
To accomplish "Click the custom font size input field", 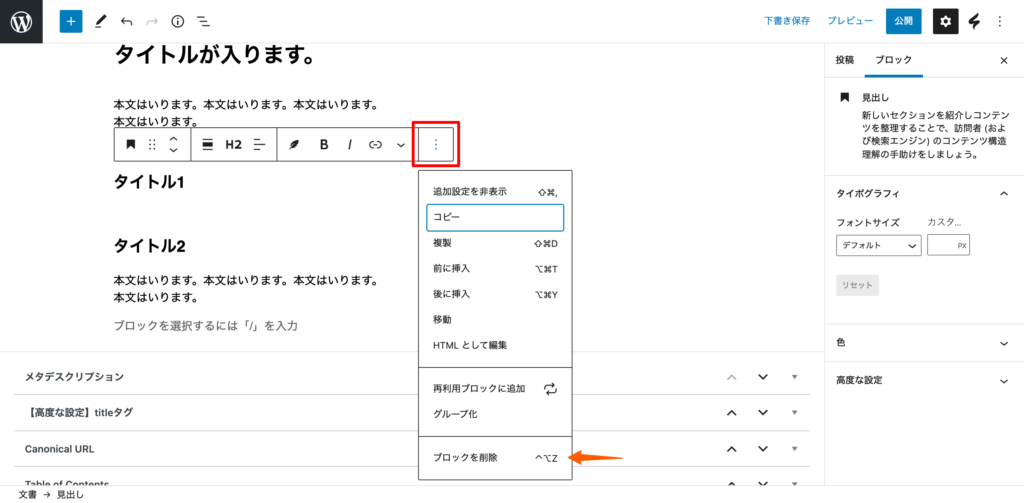I will click(941, 246).
